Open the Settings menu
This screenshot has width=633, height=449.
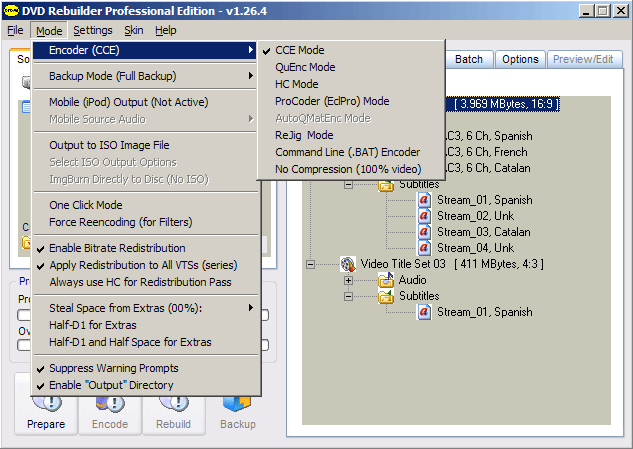click(93, 31)
